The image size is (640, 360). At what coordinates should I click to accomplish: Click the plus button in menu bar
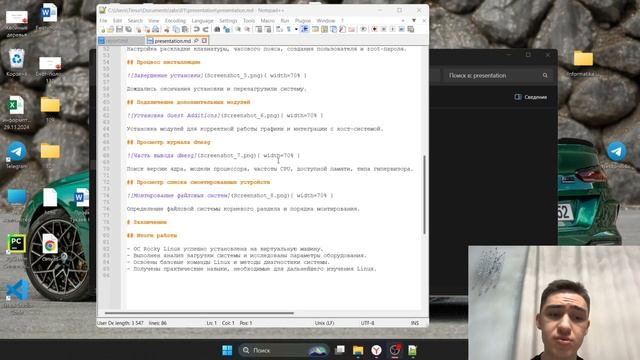(x=403, y=20)
